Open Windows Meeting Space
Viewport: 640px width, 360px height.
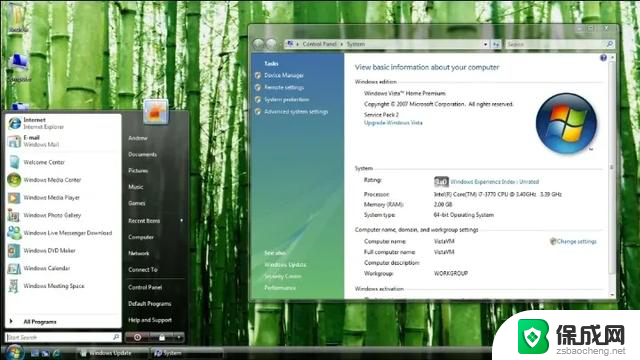coord(63,286)
